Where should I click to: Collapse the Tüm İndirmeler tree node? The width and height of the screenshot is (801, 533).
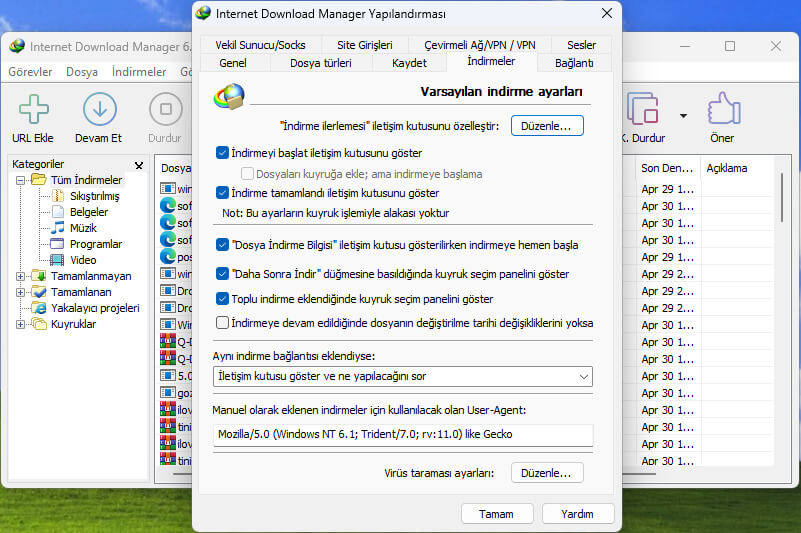coord(20,180)
